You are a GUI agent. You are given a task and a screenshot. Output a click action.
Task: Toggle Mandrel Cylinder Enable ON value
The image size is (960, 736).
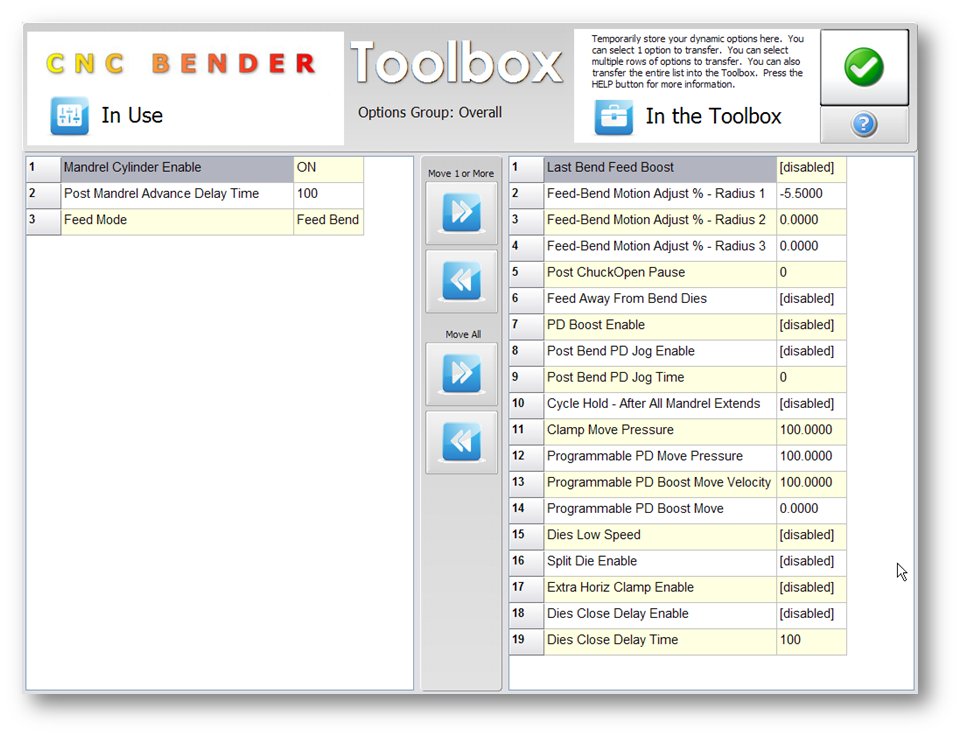coord(328,168)
